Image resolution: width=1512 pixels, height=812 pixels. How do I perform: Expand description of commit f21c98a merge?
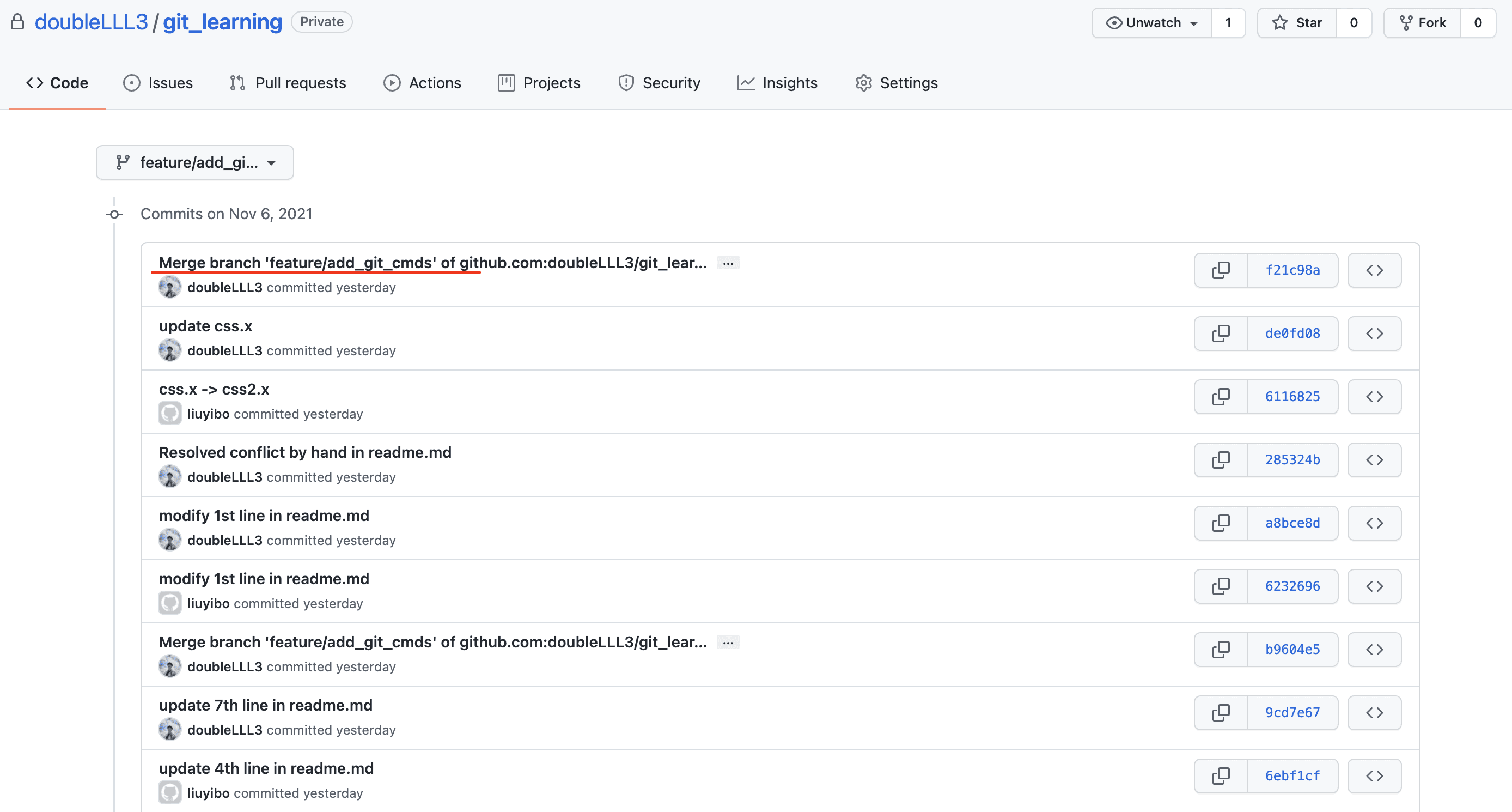(728, 263)
